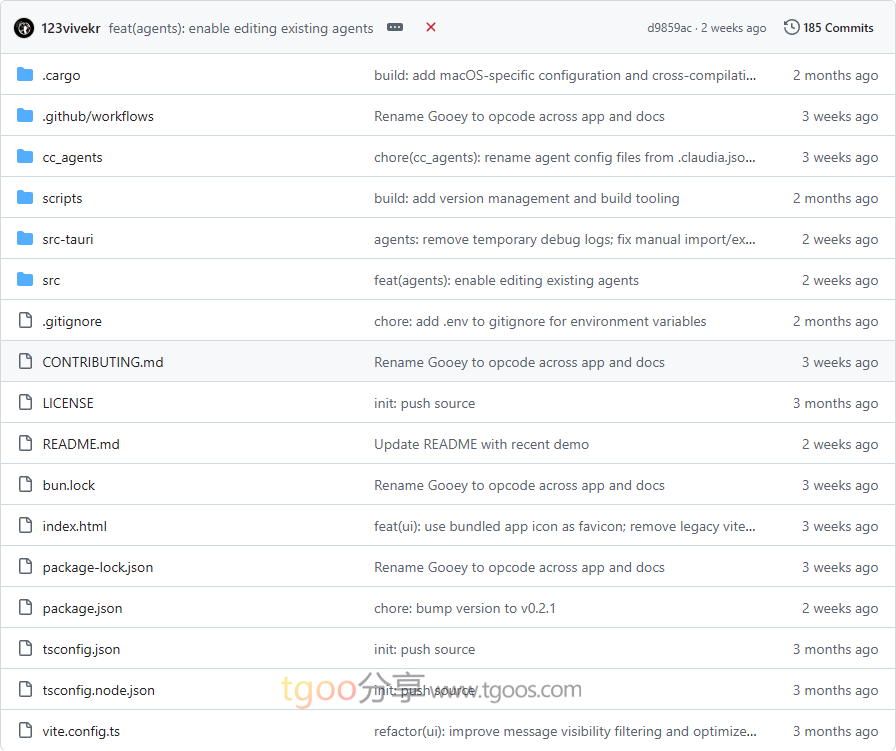Open the CONTRIBUTING.md file

pyautogui.click(x=102, y=362)
